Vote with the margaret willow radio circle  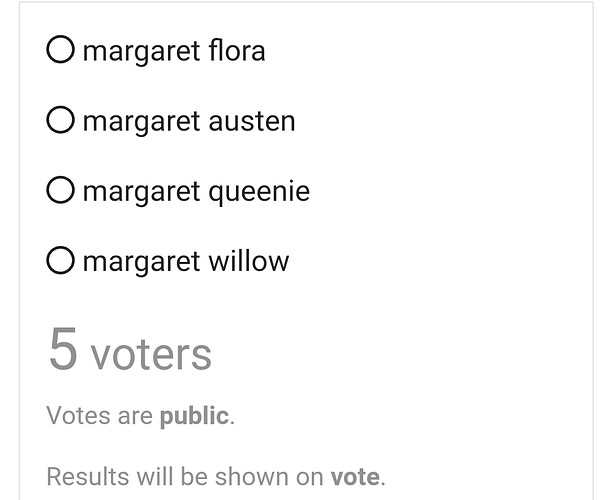pos(60,260)
